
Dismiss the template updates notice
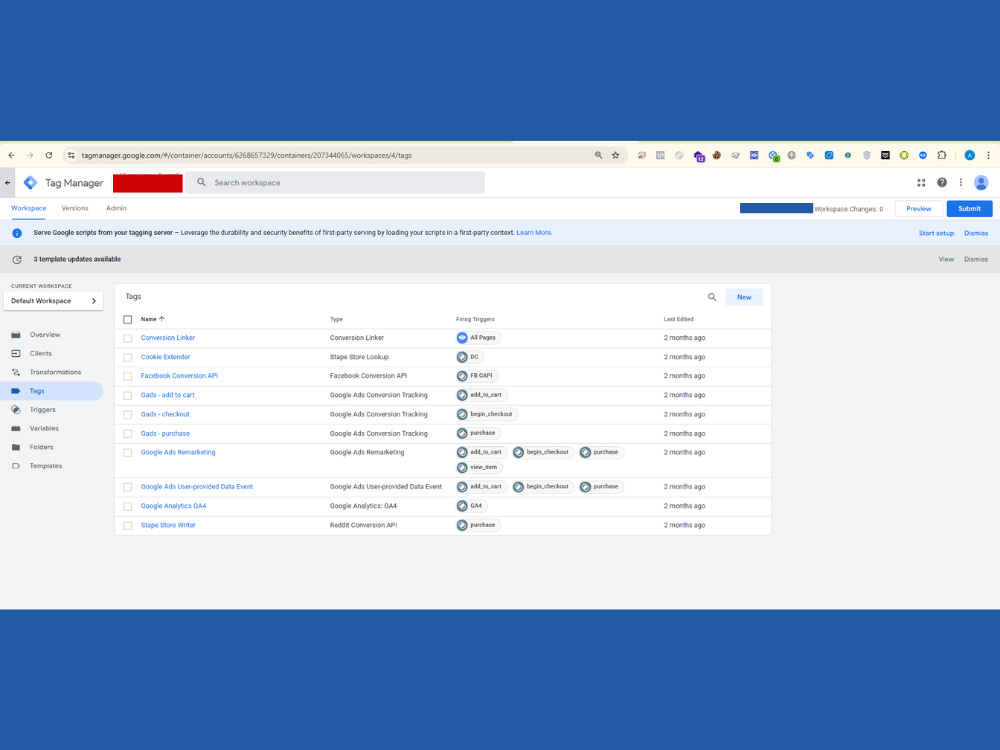(x=976, y=259)
